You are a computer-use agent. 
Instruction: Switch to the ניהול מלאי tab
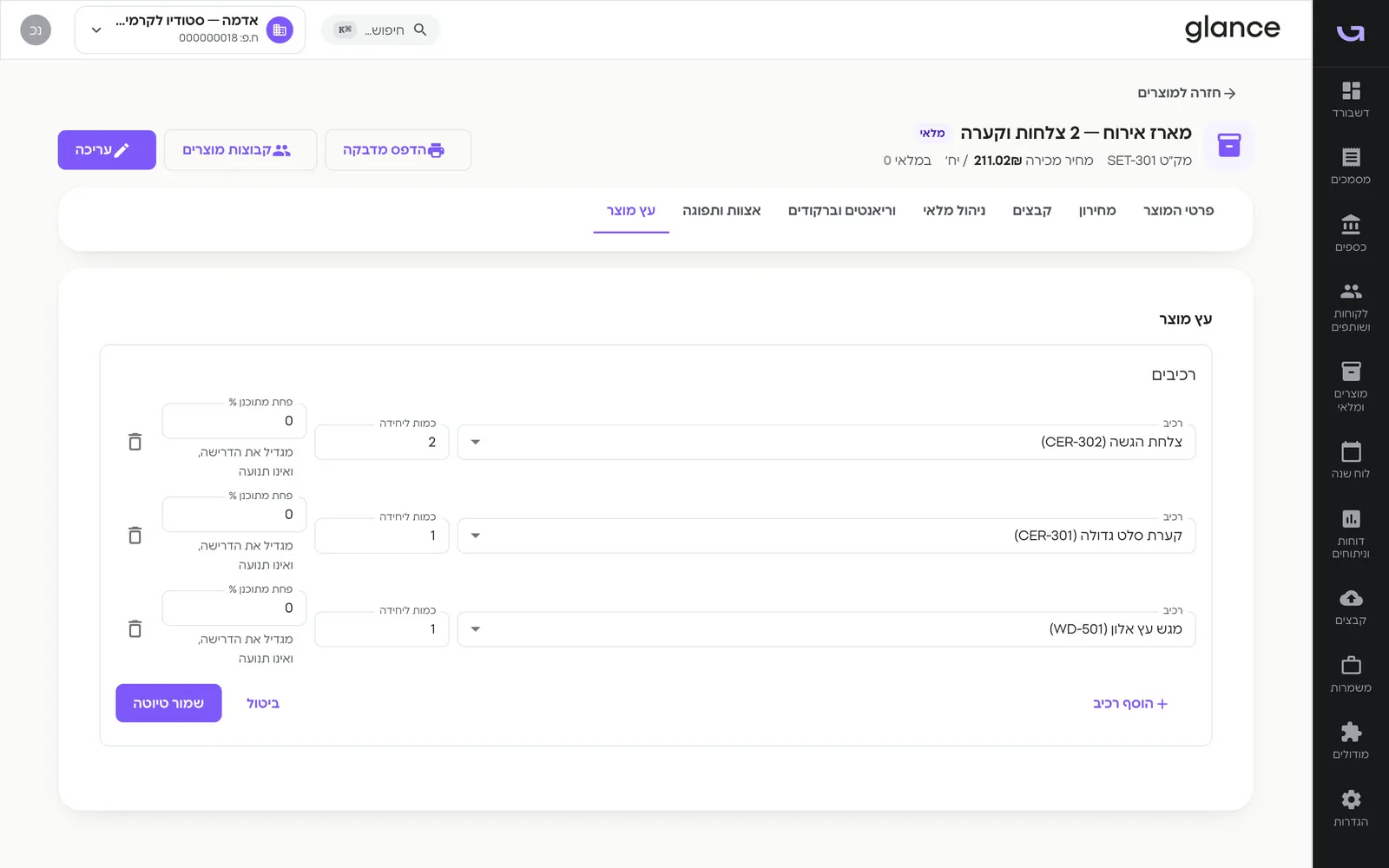[x=954, y=211]
